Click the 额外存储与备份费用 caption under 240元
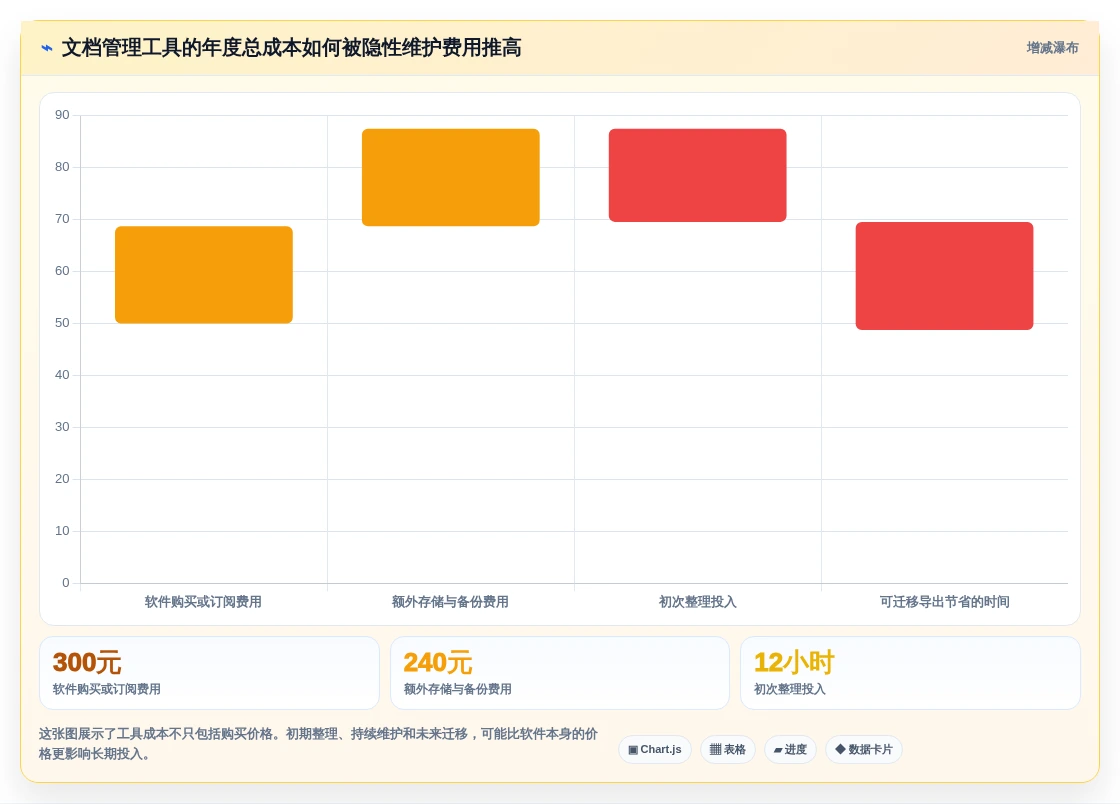The image size is (1120, 804). click(457, 689)
